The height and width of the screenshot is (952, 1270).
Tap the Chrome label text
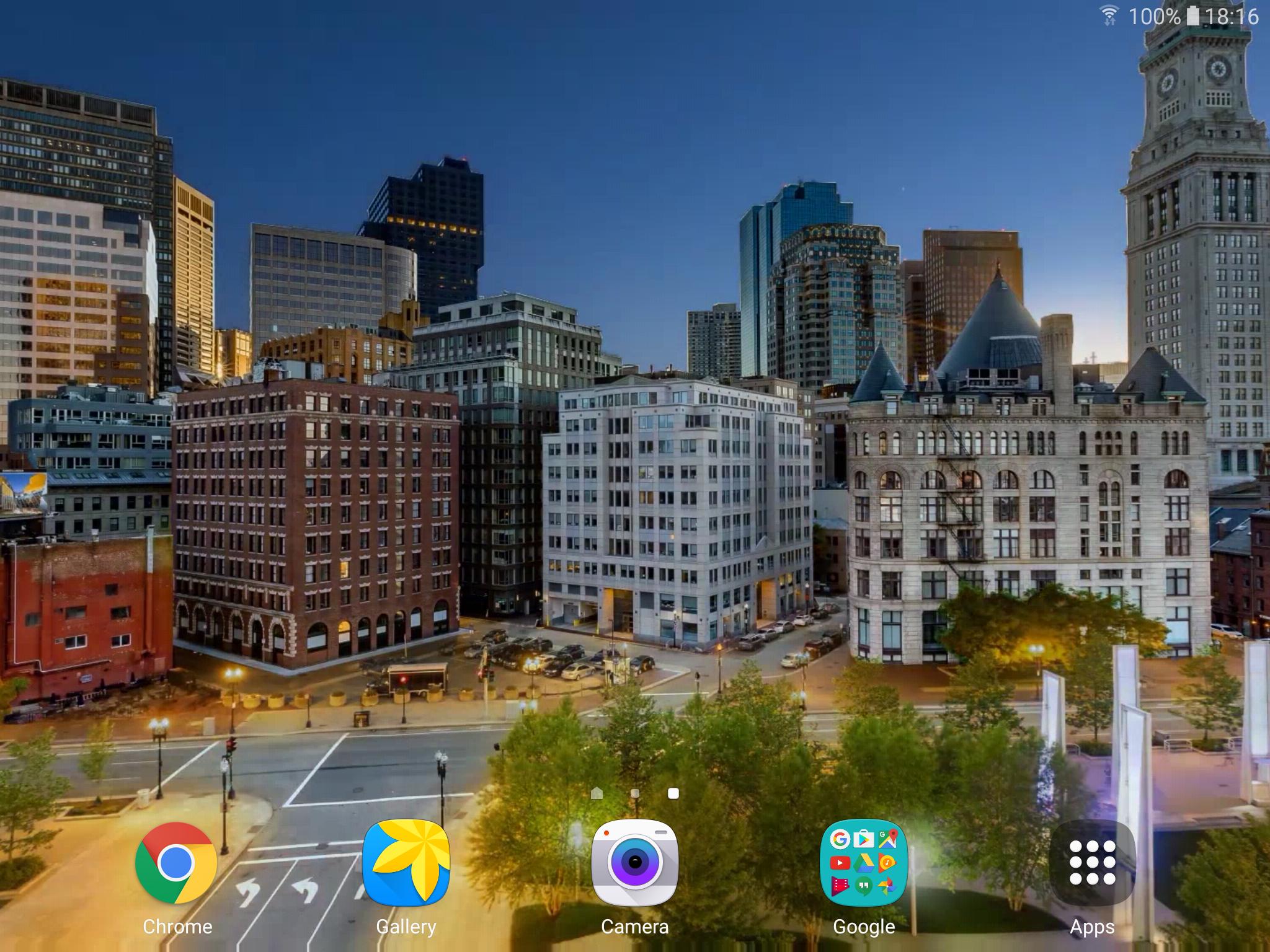(x=177, y=927)
